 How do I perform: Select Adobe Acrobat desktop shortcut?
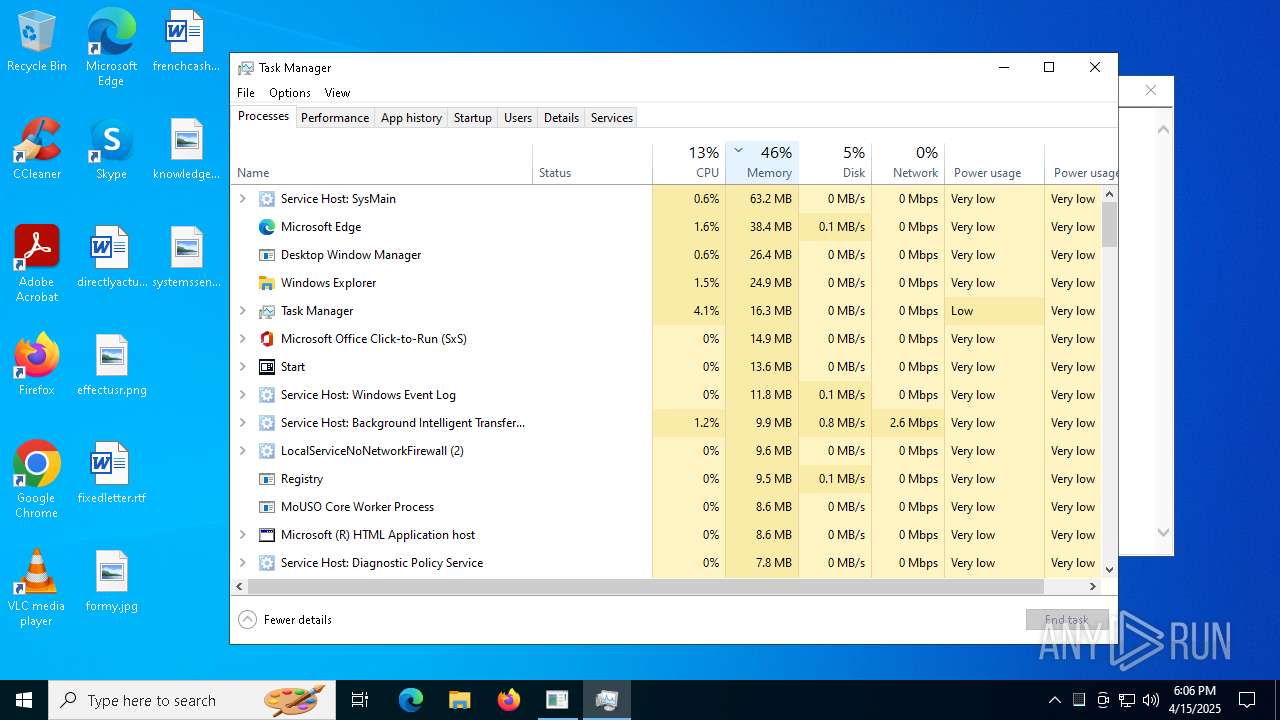click(x=37, y=263)
